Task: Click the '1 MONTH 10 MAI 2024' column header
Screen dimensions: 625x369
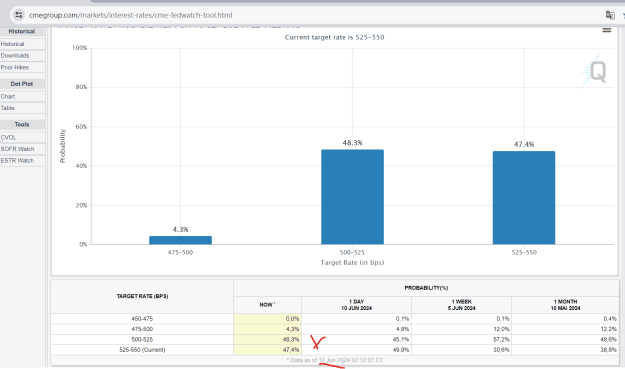Action: pos(565,305)
